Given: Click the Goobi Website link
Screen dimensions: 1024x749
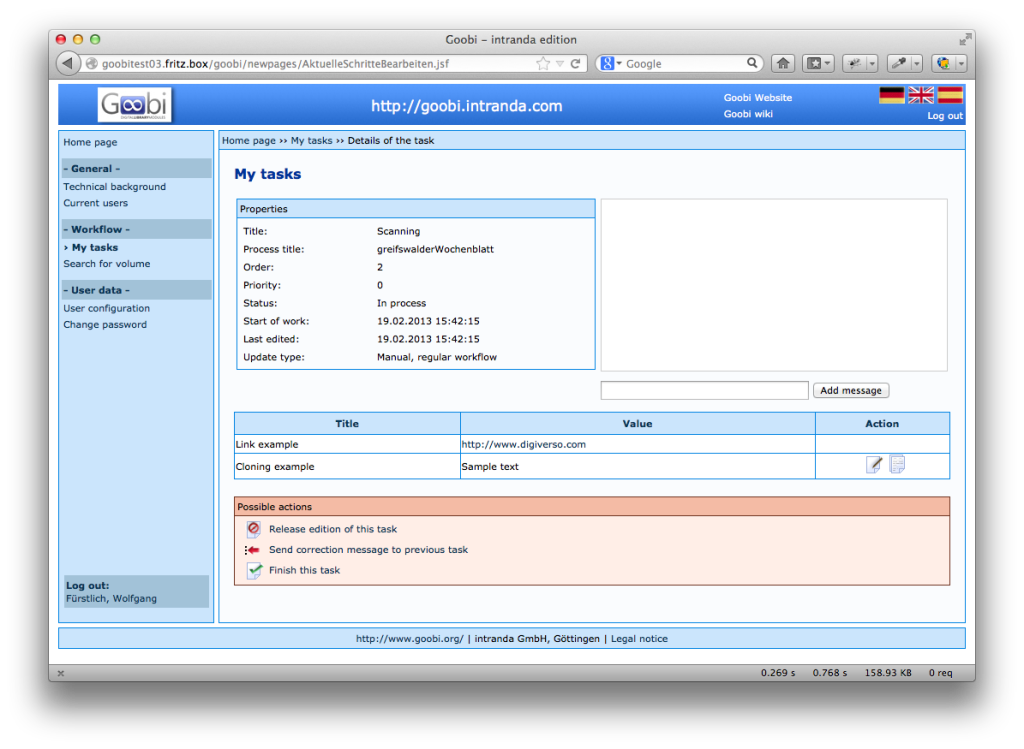Looking at the screenshot, I should pos(758,97).
